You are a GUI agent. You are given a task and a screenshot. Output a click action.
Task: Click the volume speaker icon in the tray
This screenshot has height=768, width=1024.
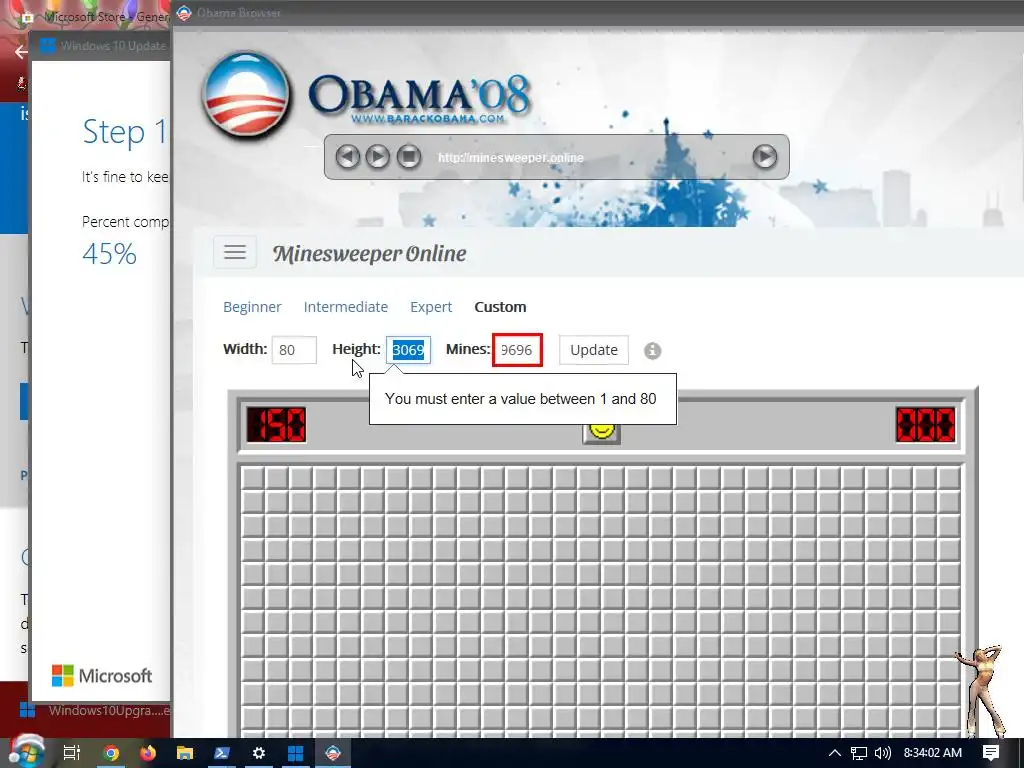click(882, 753)
